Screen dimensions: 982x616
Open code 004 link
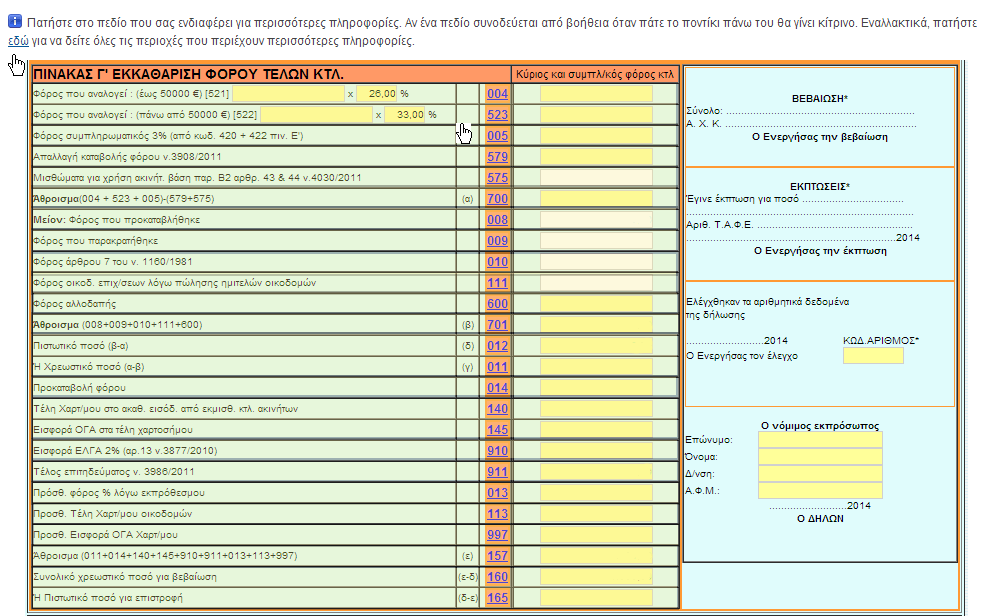coord(497,94)
